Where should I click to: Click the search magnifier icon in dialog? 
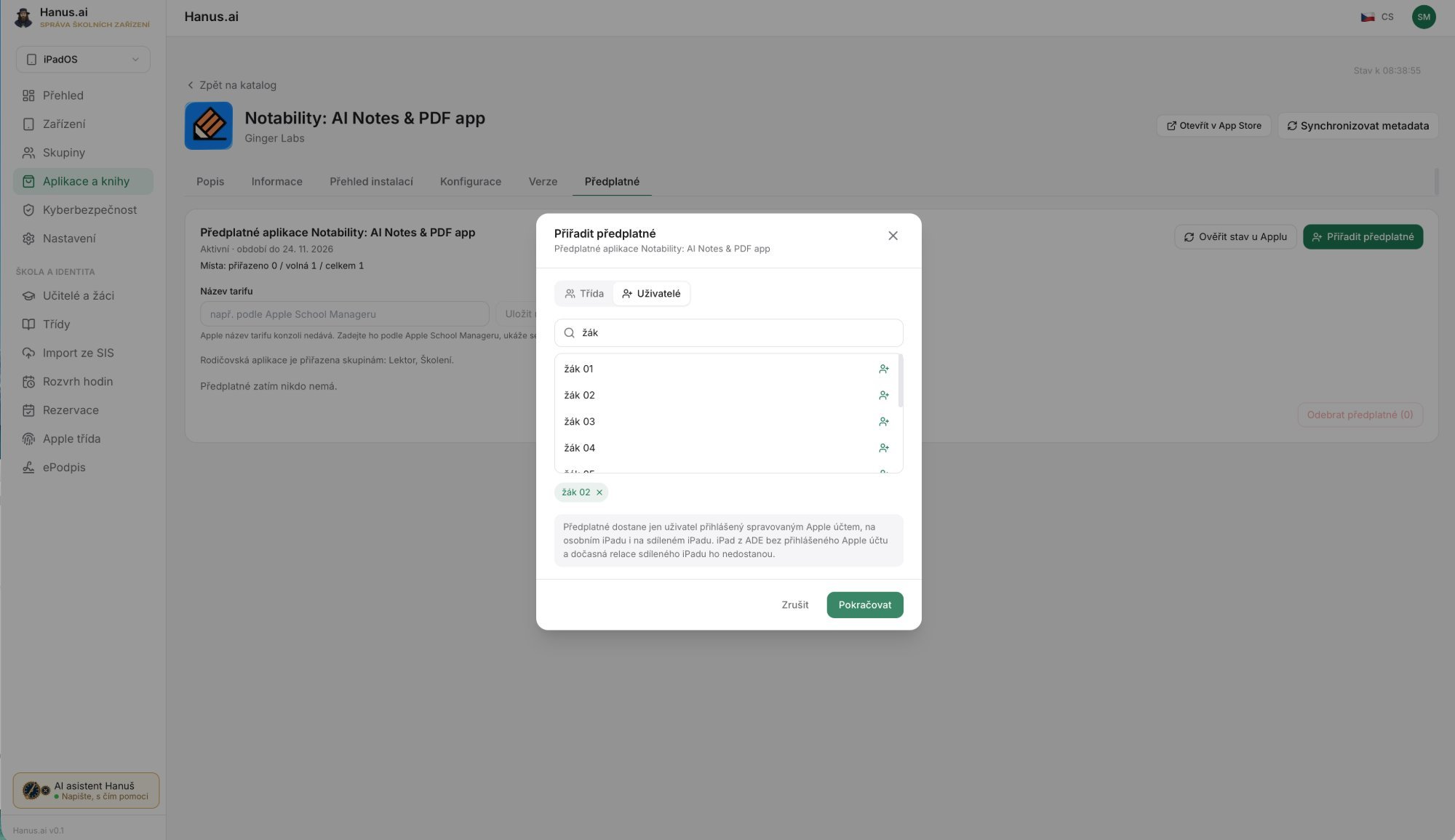[x=570, y=332]
